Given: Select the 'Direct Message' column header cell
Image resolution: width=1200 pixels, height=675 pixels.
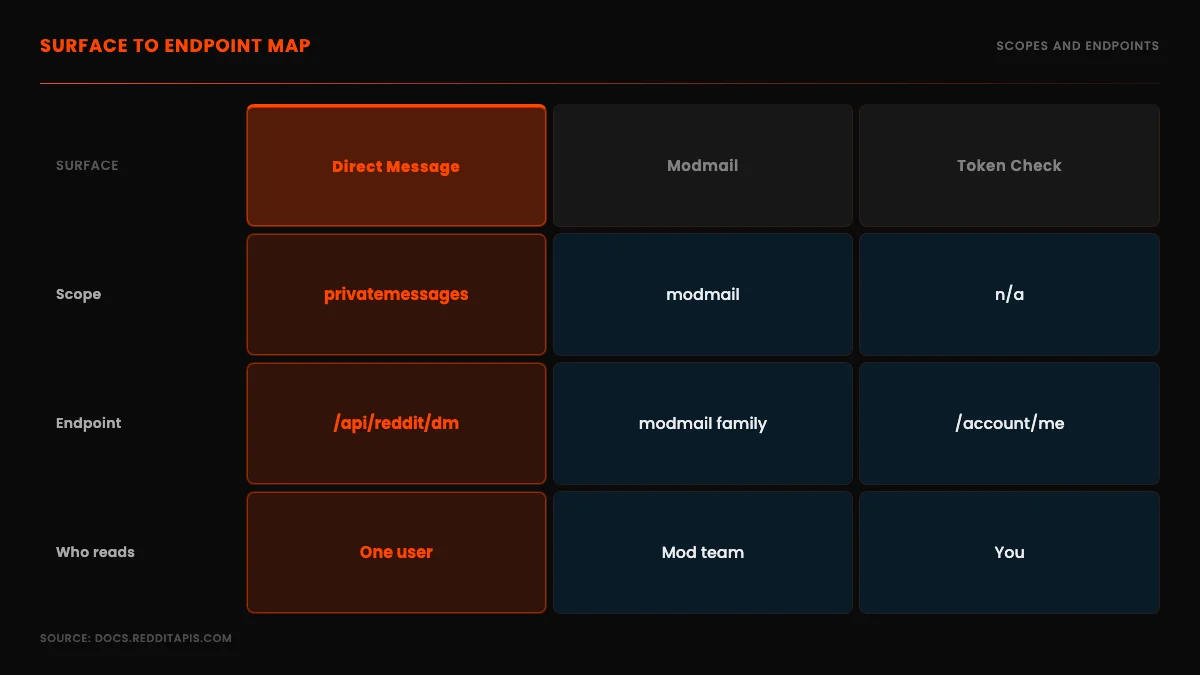Looking at the screenshot, I should coord(396,166).
